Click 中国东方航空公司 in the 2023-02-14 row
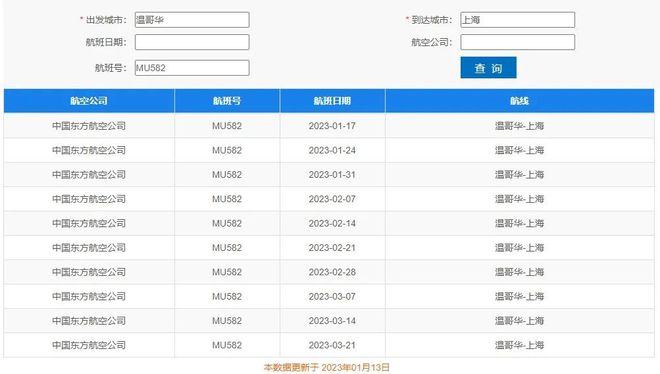Image resolution: width=660 pixels, height=374 pixels. pos(89,223)
